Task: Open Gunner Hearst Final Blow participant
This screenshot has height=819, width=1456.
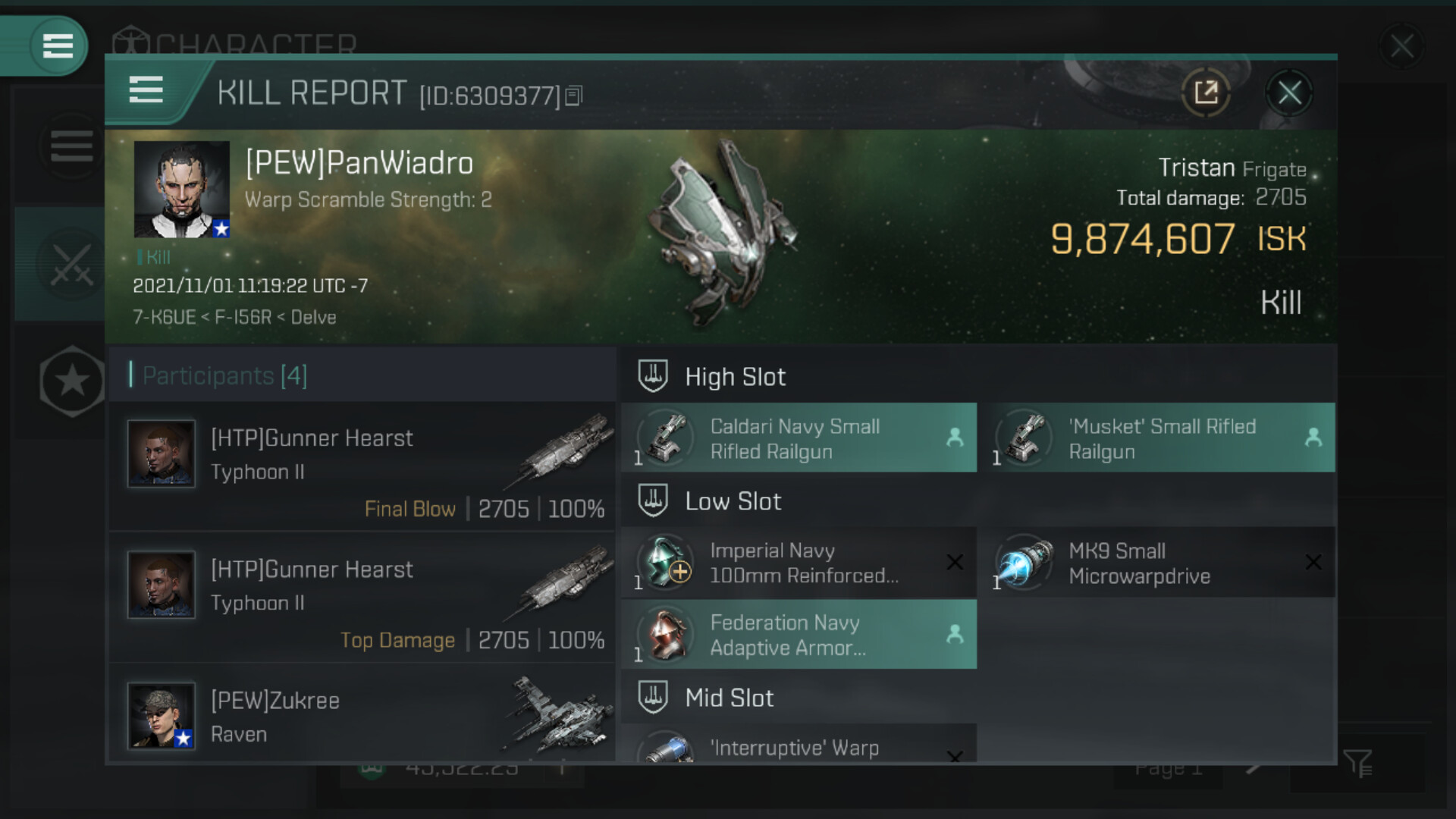Action: coord(362,466)
